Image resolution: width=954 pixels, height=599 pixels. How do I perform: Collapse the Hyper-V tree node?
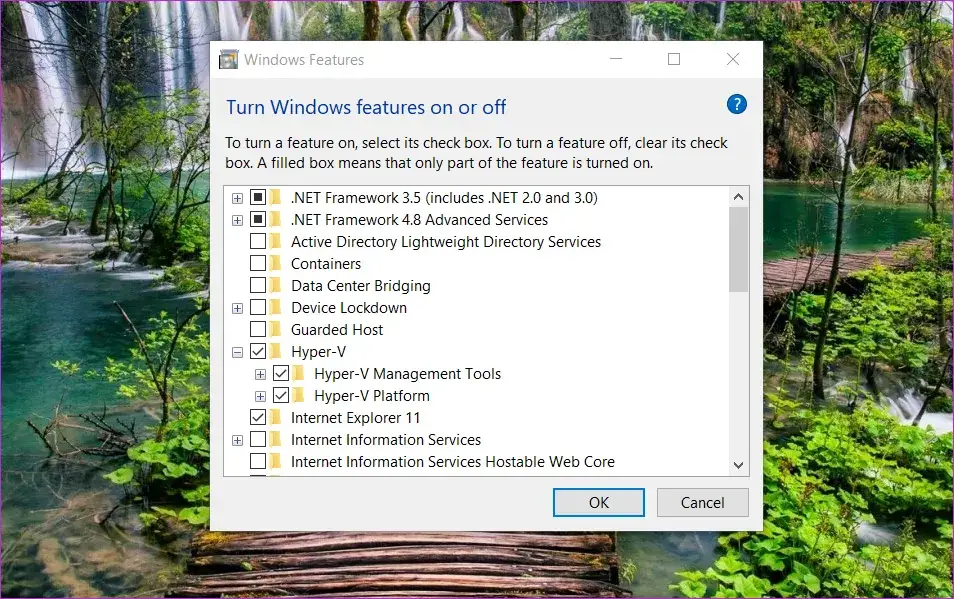[237, 352]
